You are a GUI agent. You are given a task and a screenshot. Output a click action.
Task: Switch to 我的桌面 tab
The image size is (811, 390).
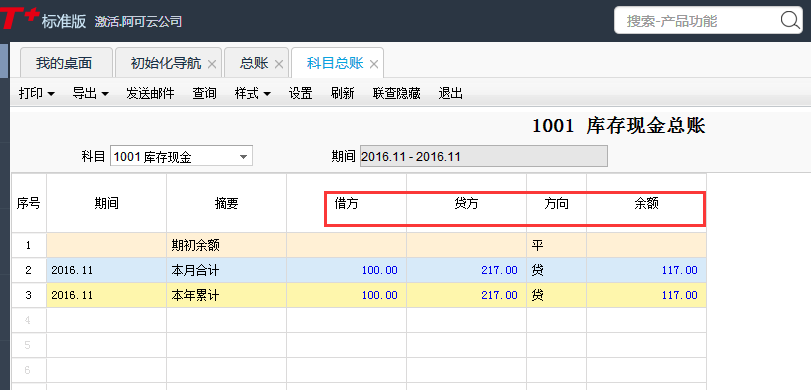(x=66, y=63)
